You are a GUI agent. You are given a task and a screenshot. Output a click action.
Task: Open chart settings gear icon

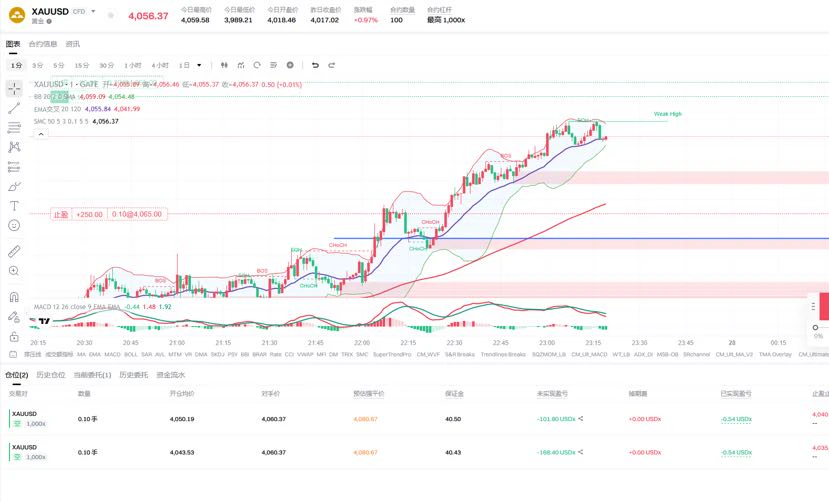click(x=290, y=65)
